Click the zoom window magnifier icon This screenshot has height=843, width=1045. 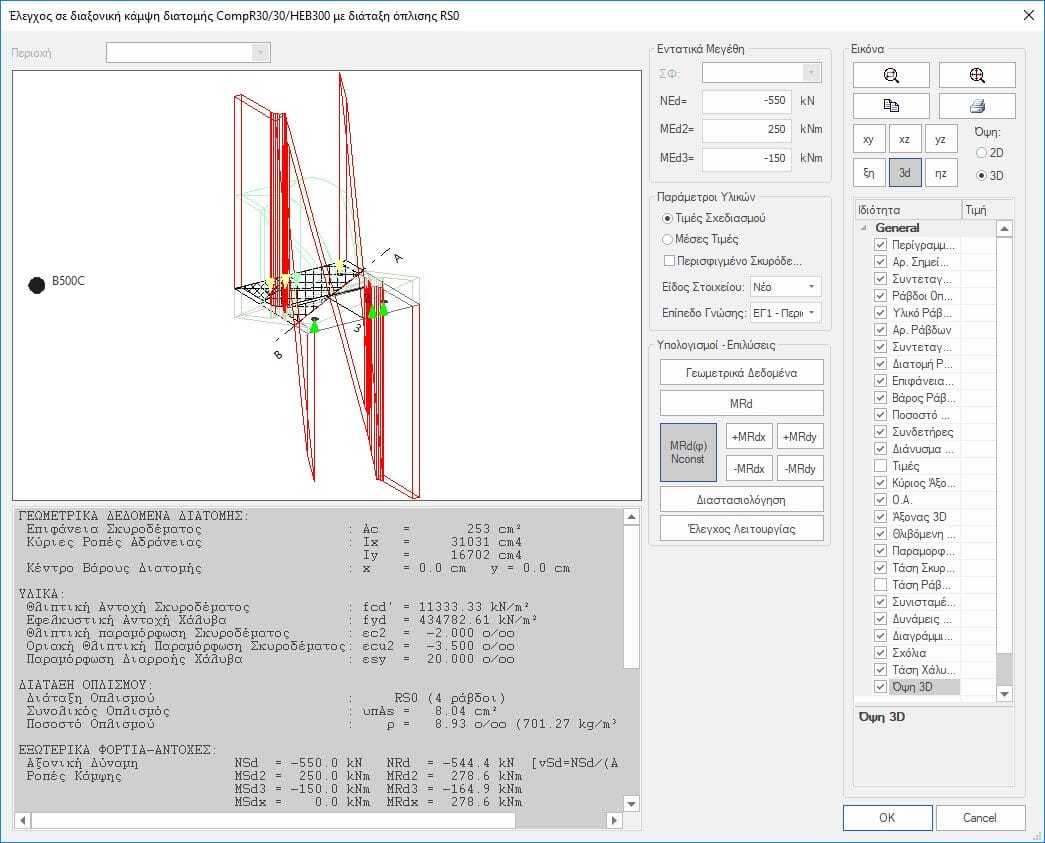891,75
